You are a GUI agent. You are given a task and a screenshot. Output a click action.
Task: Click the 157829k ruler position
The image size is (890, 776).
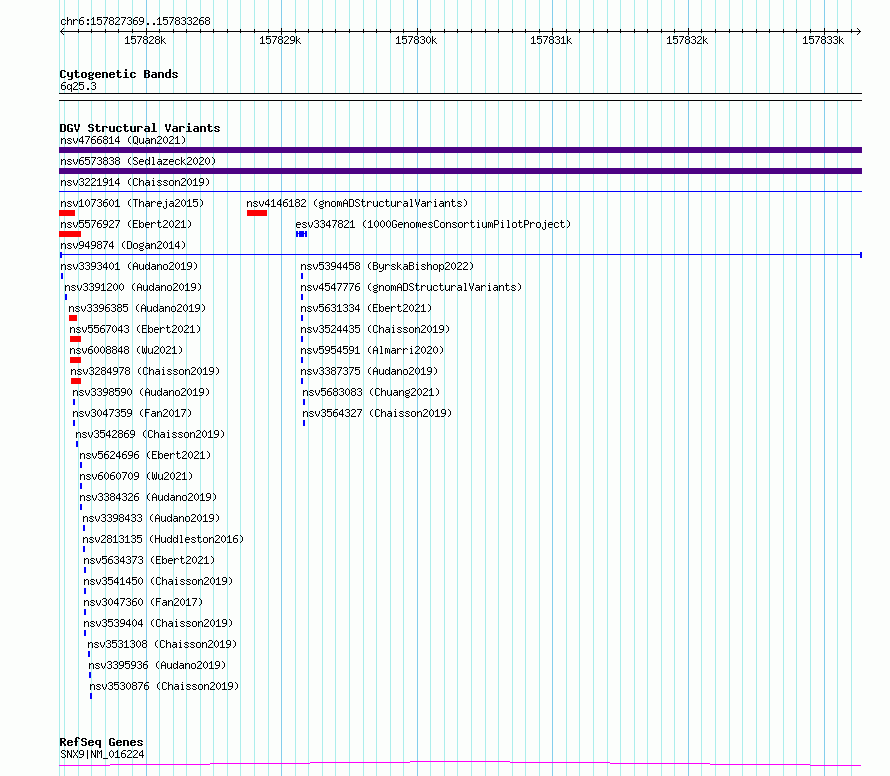coord(280,40)
